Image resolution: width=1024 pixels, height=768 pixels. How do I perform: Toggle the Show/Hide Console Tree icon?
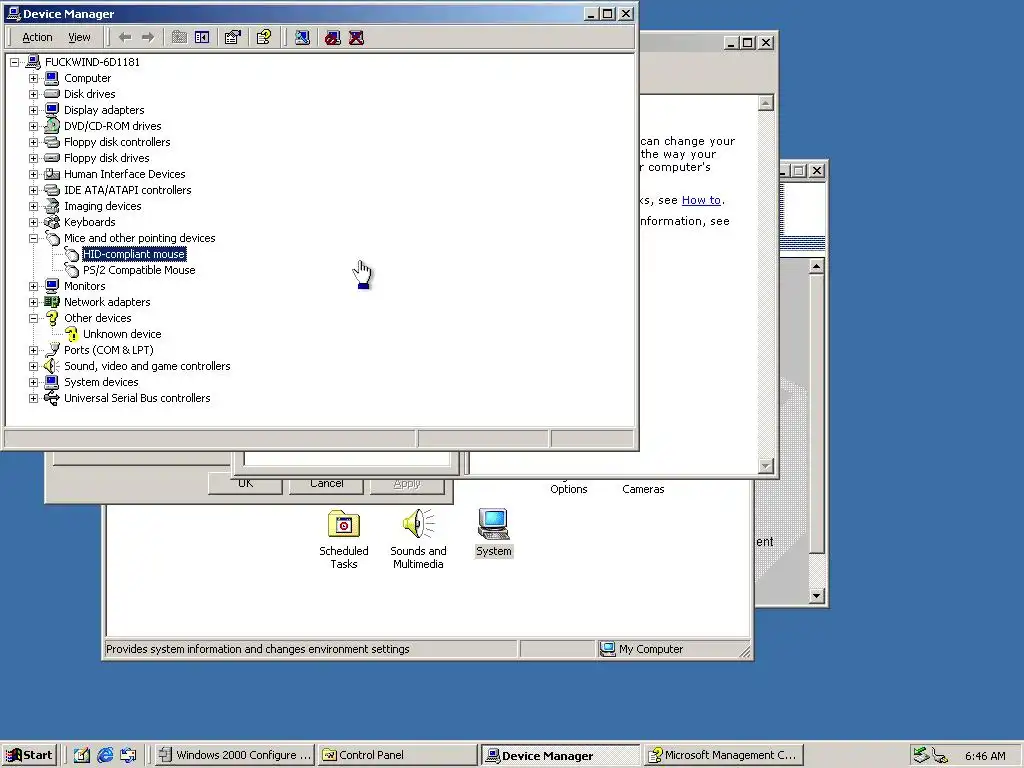point(202,37)
